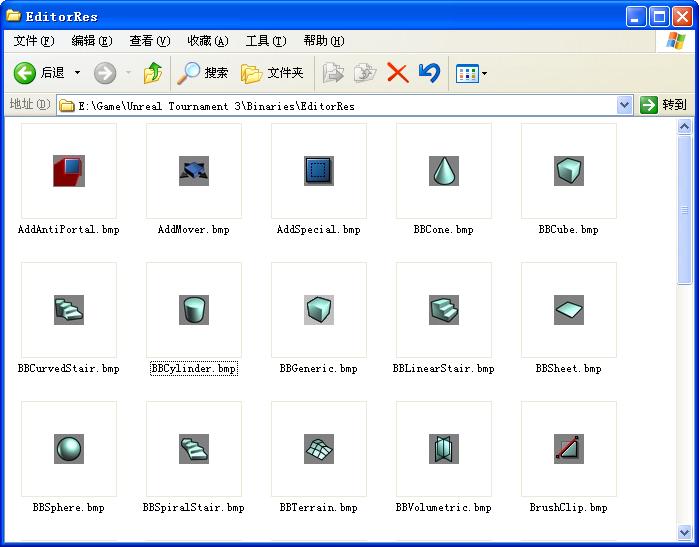This screenshot has height=547, width=699.
Task: Click the BBGeneric.bmp file name
Action: pos(319,369)
